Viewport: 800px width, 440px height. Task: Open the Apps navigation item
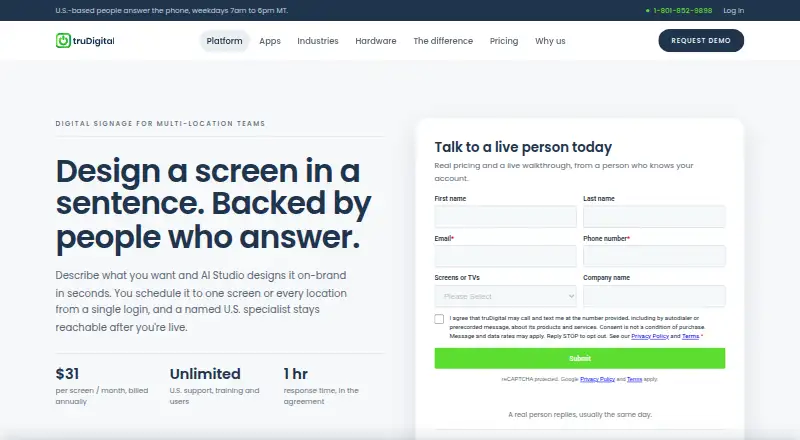[270, 41]
